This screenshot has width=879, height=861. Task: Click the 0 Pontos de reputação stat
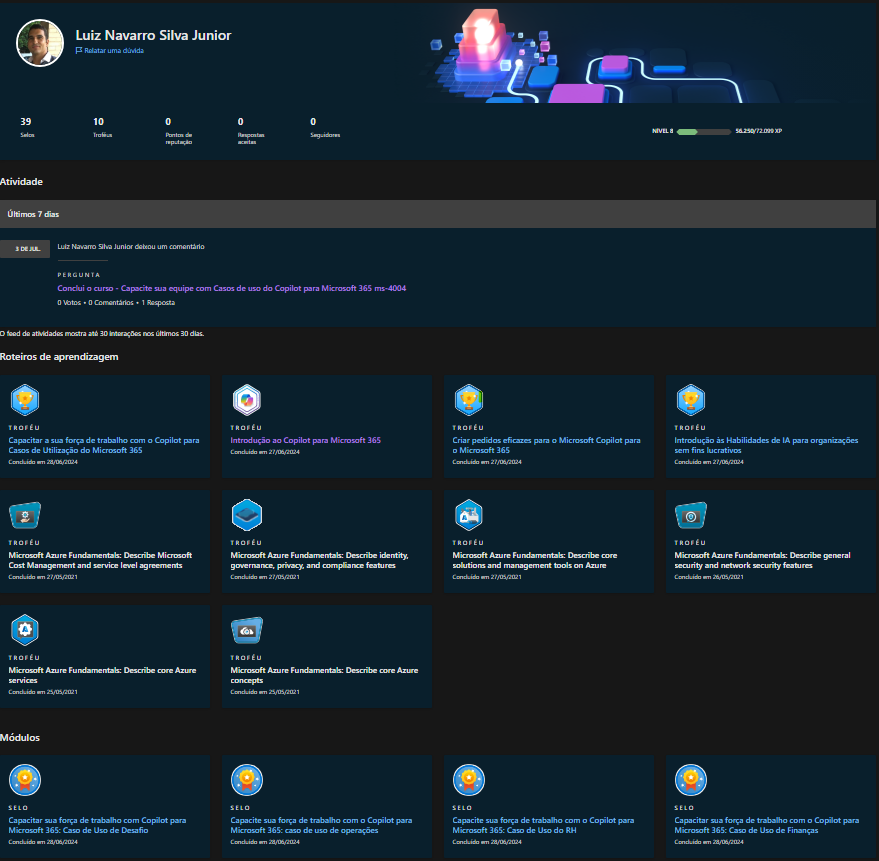pyautogui.click(x=178, y=131)
